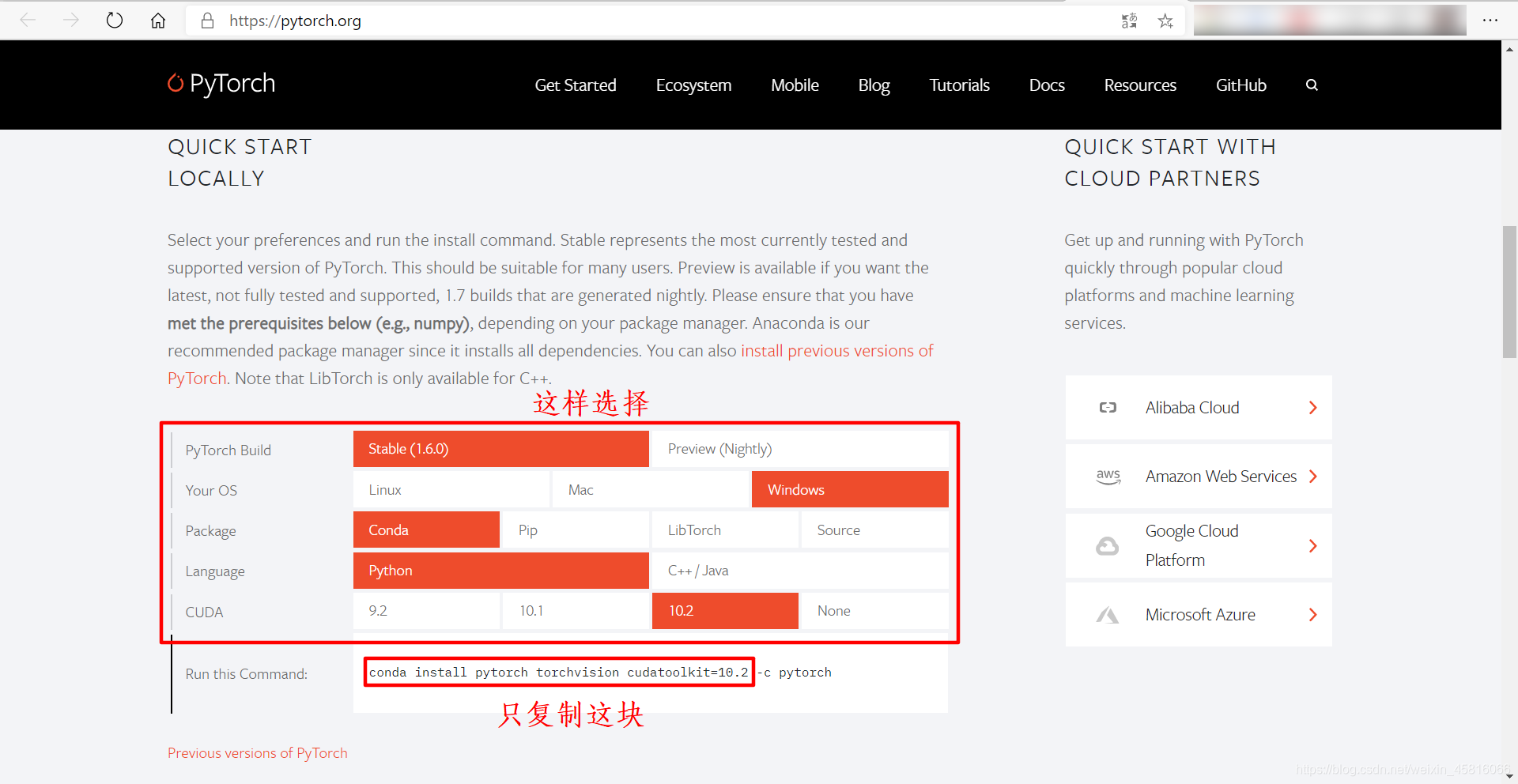
Task: Select Python language option
Action: point(501,571)
